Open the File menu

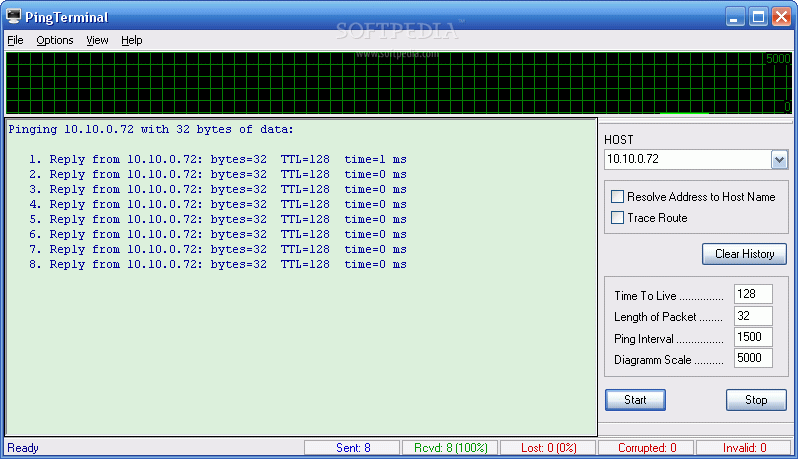(x=15, y=40)
